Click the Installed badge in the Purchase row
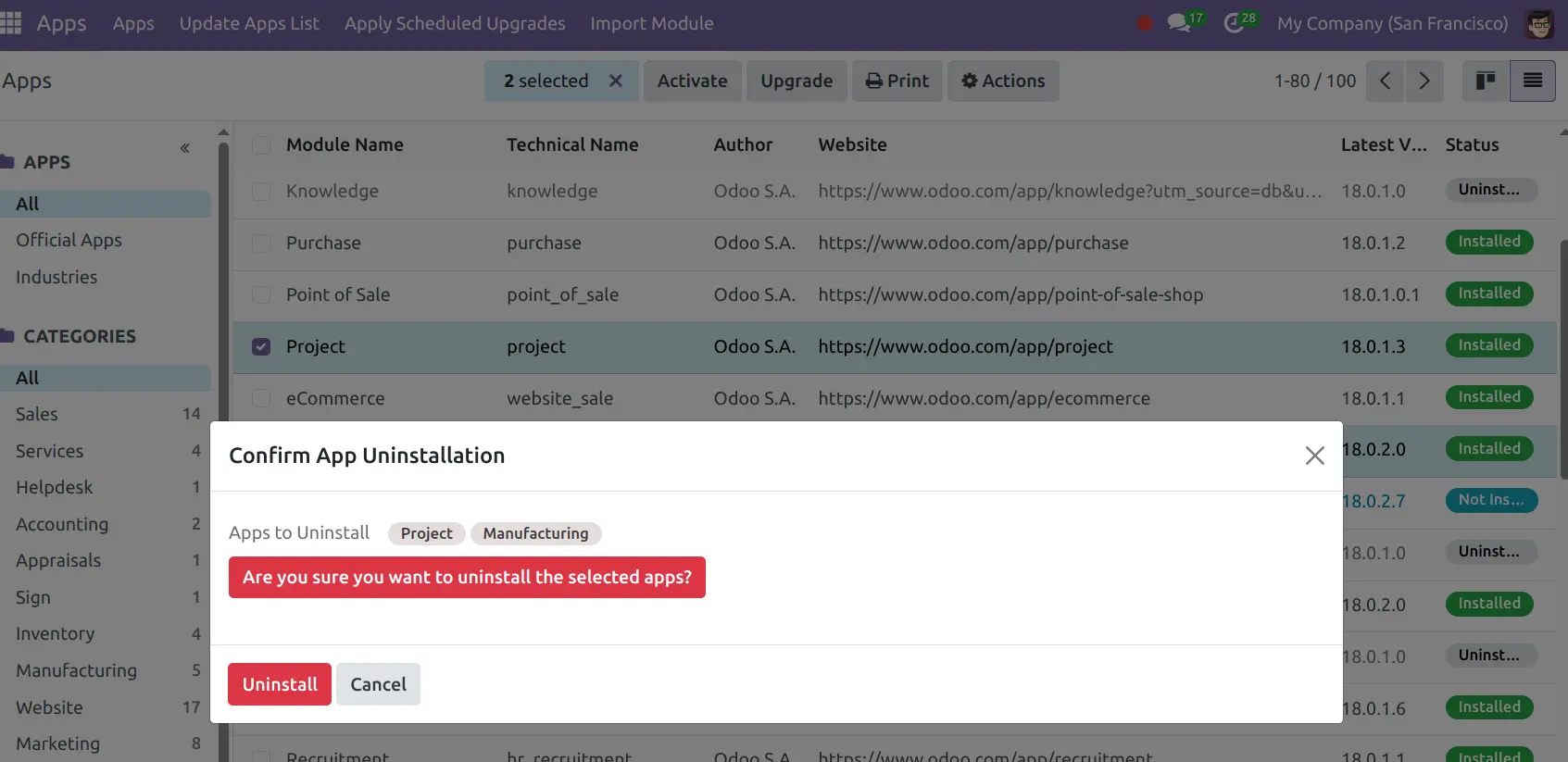The width and height of the screenshot is (1568, 762). [x=1489, y=242]
